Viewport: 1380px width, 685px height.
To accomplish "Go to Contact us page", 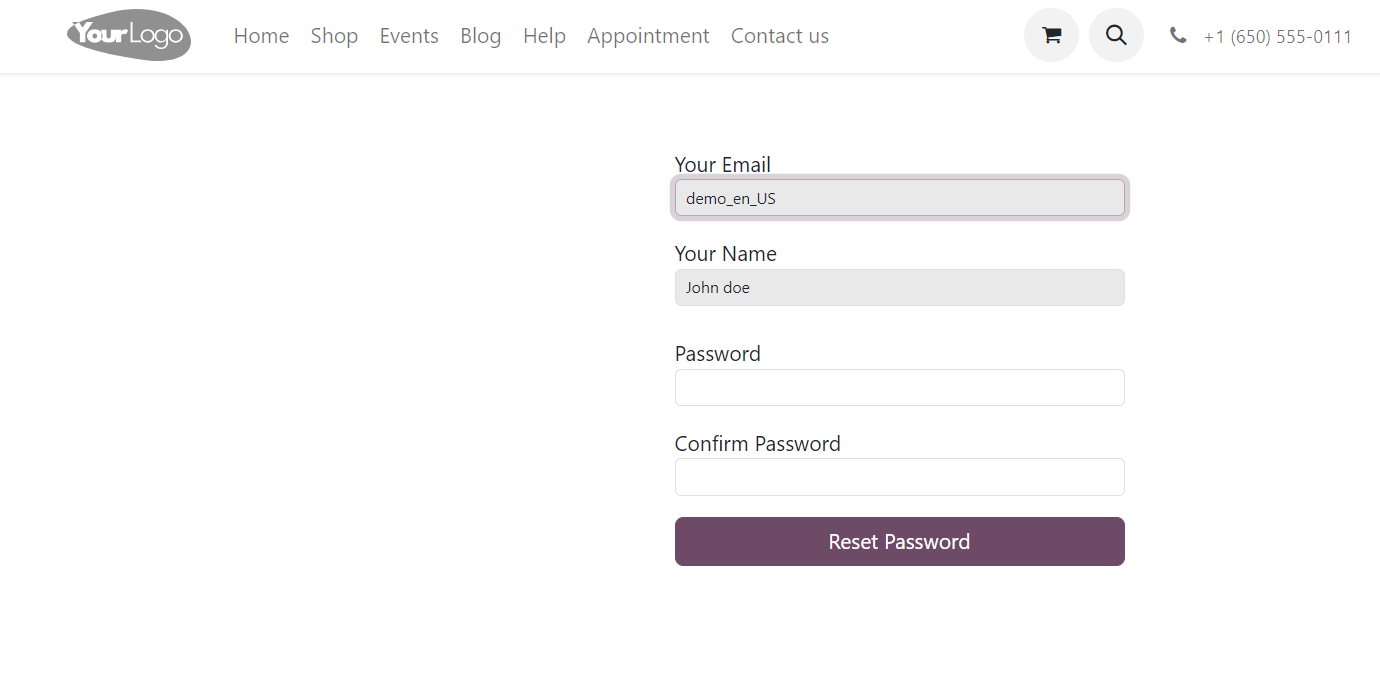I will point(780,36).
